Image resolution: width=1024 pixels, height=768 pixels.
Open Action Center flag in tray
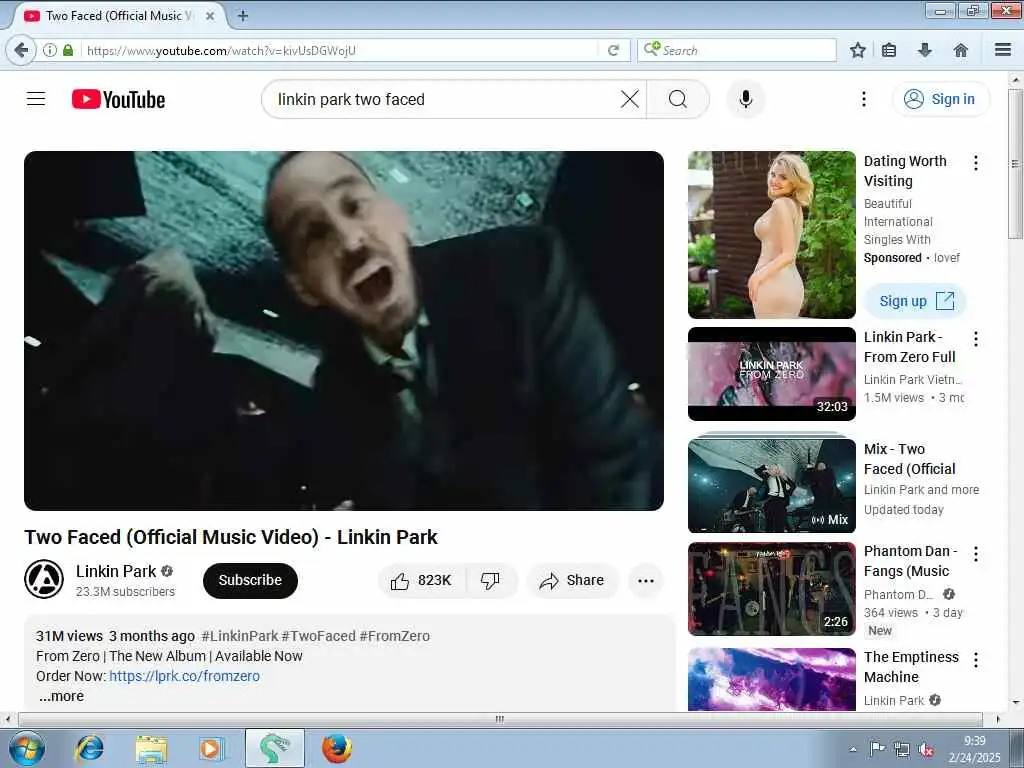tap(877, 749)
